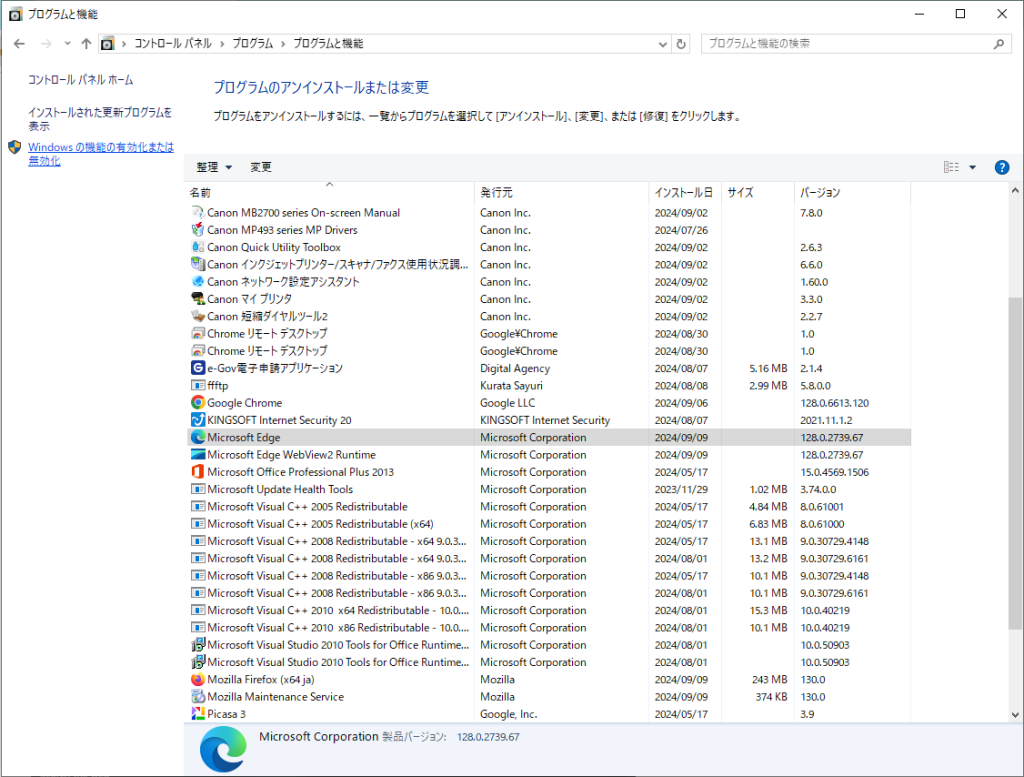Click the Google Chrome icon in list
The height and width of the screenshot is (777, 1024).
[x=197, y=403]
